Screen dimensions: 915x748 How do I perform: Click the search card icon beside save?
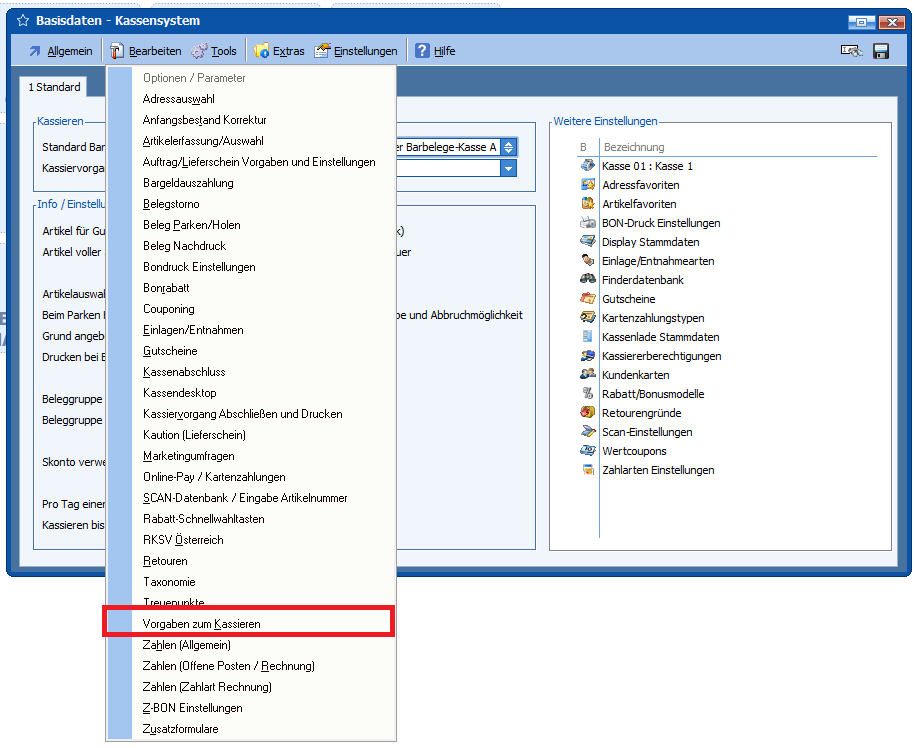click(x=851, y=51)
